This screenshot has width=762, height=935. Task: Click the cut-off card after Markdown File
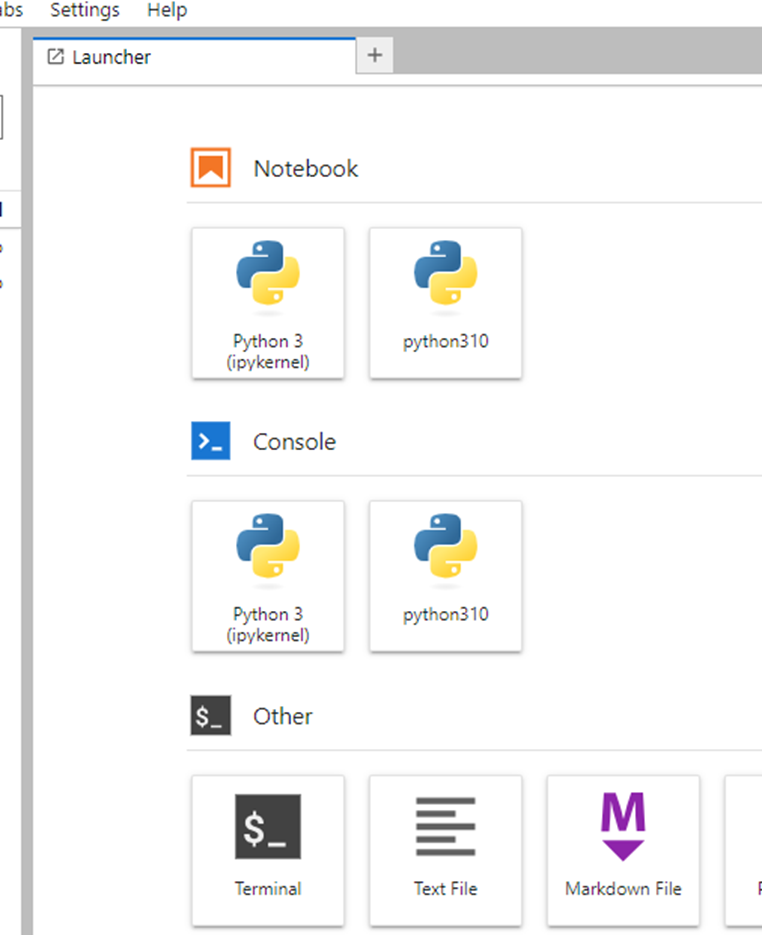tap(744, 849)
